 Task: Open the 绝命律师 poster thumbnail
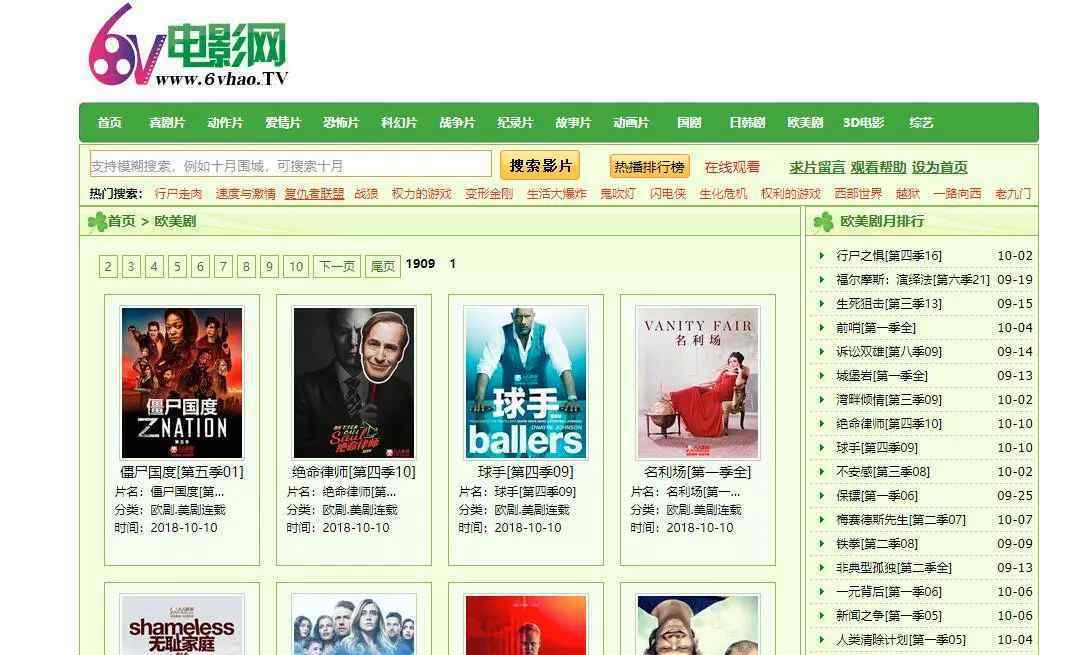[354, 383]
